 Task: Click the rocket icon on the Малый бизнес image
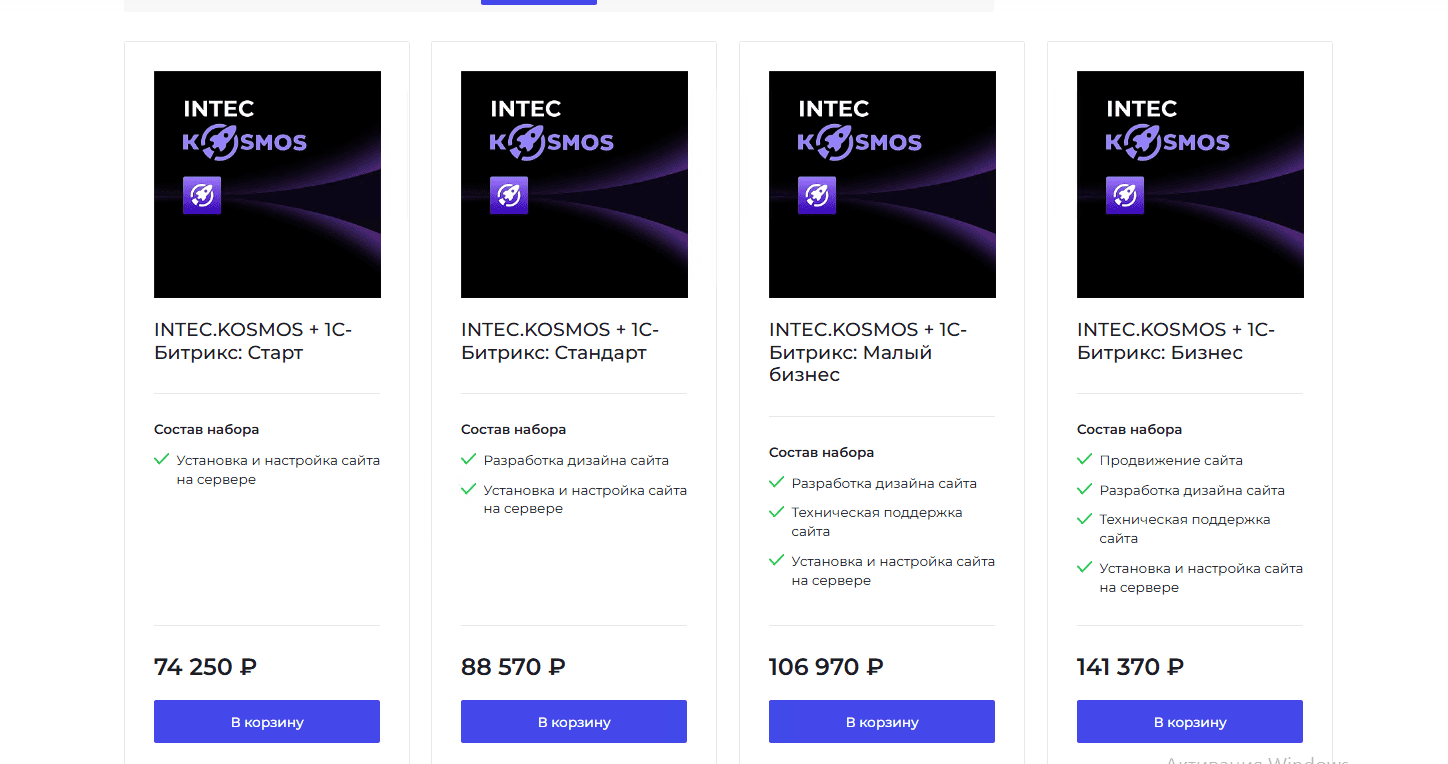817,195
